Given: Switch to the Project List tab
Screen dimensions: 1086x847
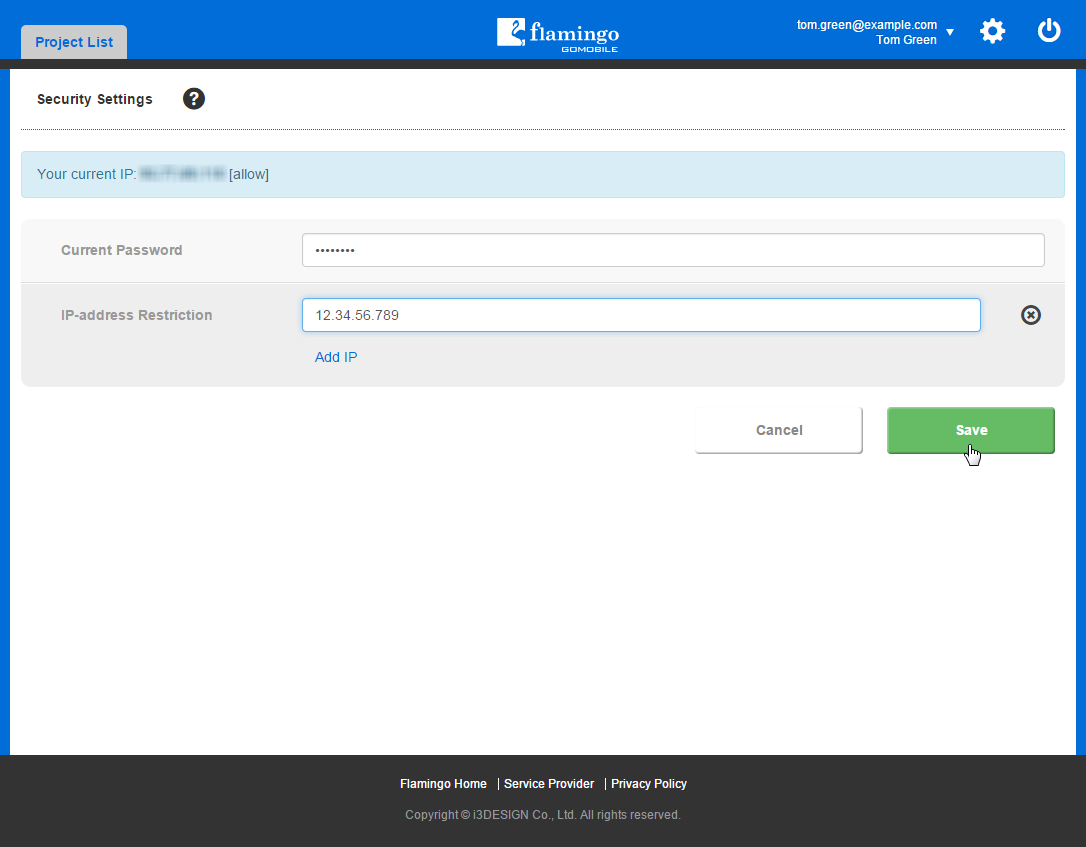Looking at the screenshot, I should pyautogui.click(x=74, y=42).
